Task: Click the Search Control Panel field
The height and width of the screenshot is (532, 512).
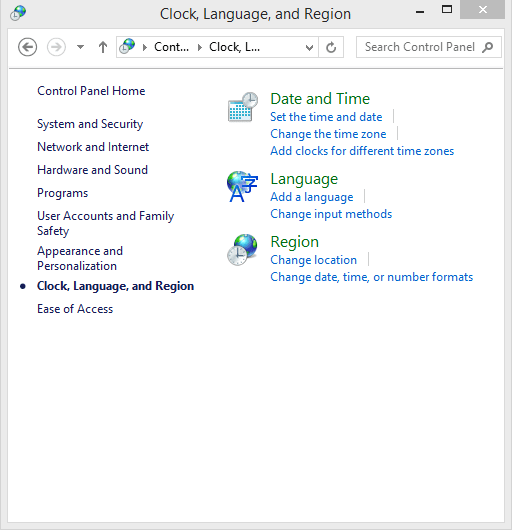Action: point(429,47)
